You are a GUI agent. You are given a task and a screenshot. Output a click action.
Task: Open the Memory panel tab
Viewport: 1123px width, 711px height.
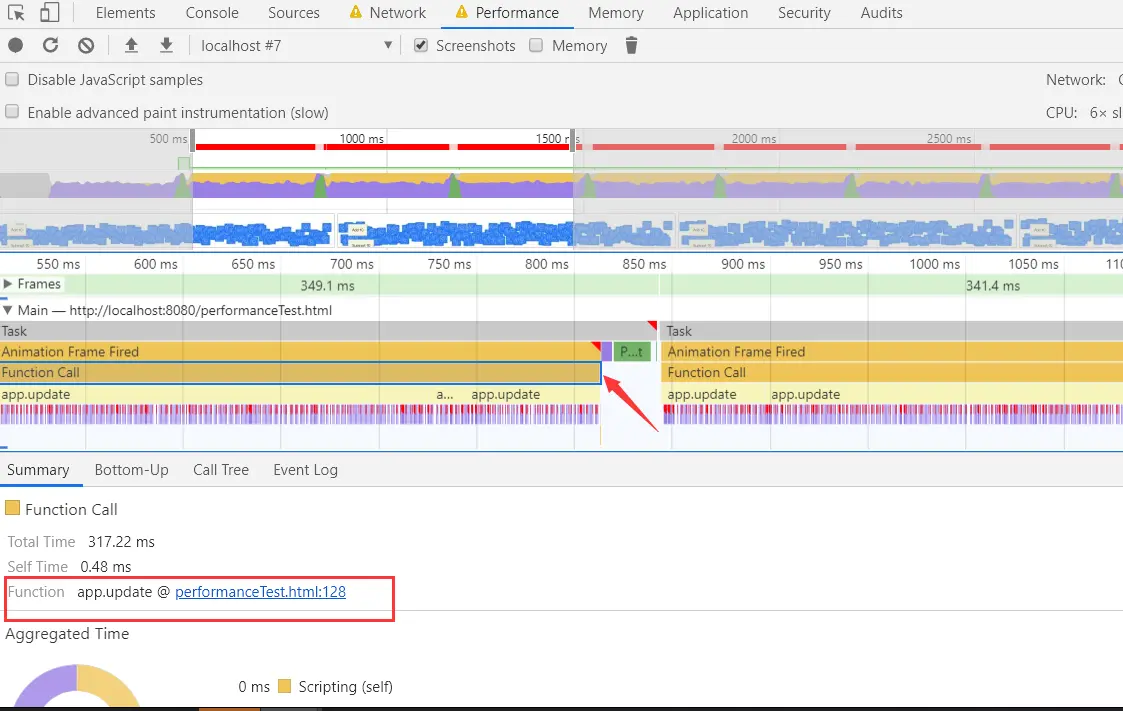coord(616,13)
